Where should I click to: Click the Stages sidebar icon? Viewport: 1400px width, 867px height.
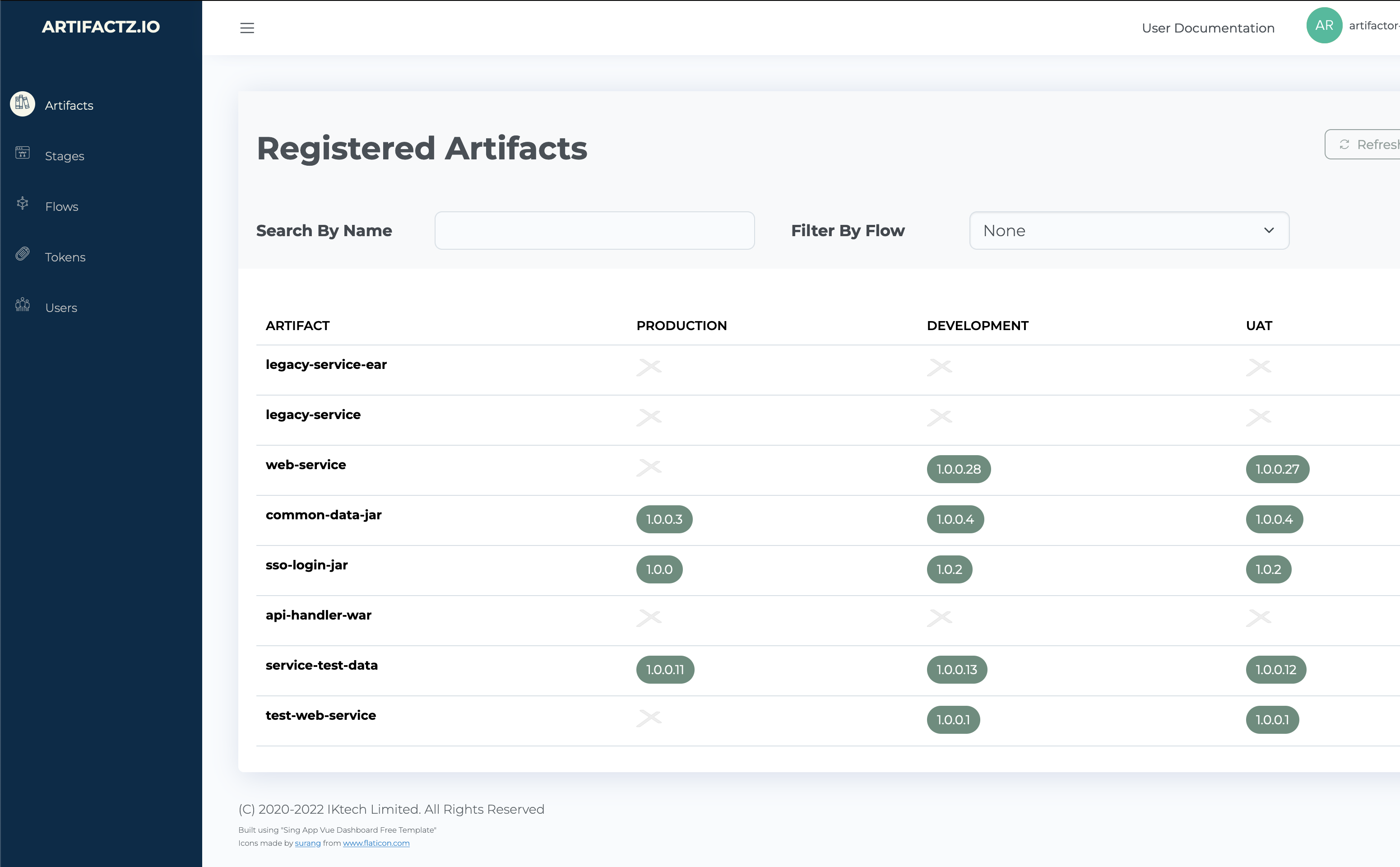(23, 153)
